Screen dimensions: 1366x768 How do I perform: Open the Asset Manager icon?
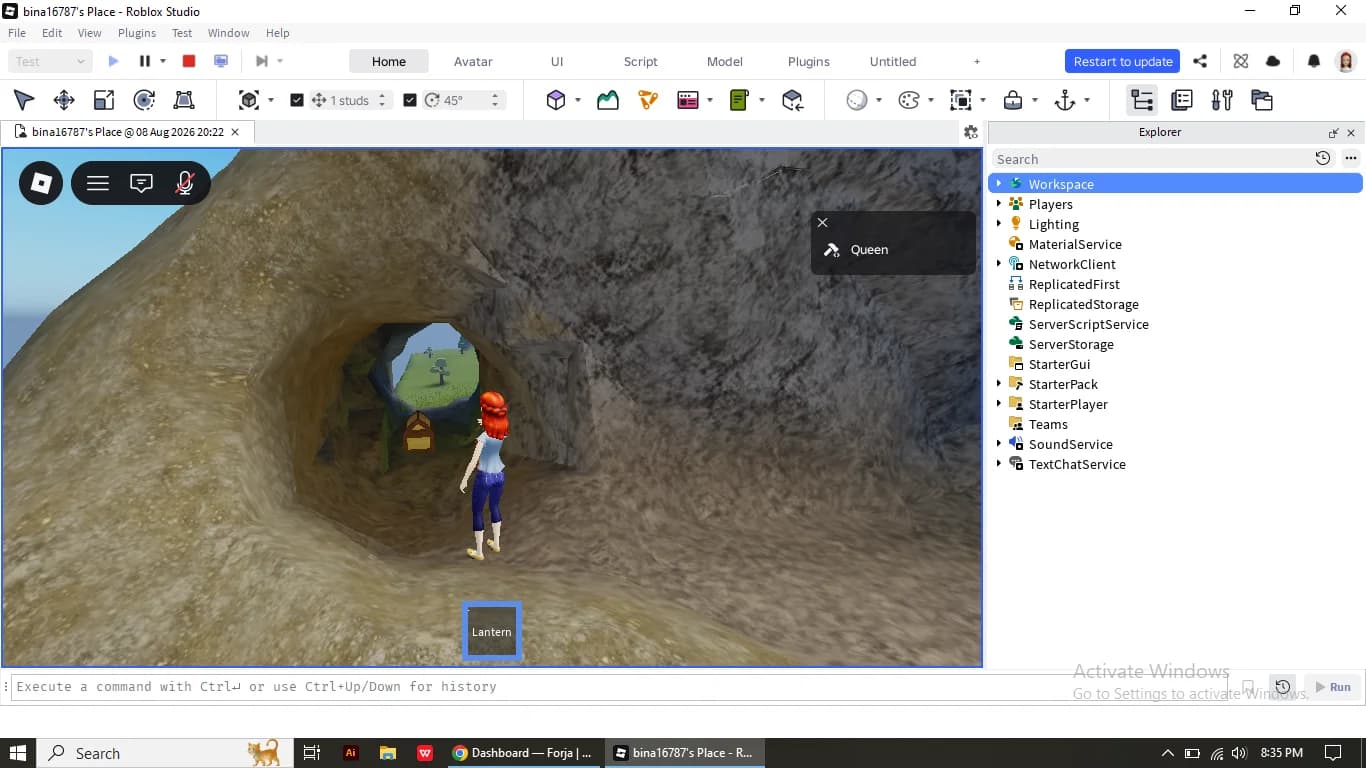point(1262,100)
